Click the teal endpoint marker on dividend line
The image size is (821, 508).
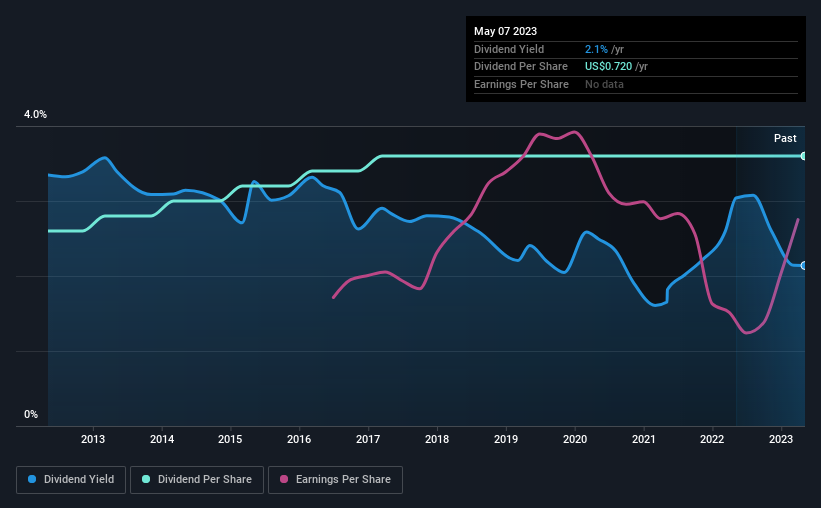point(803,156)
